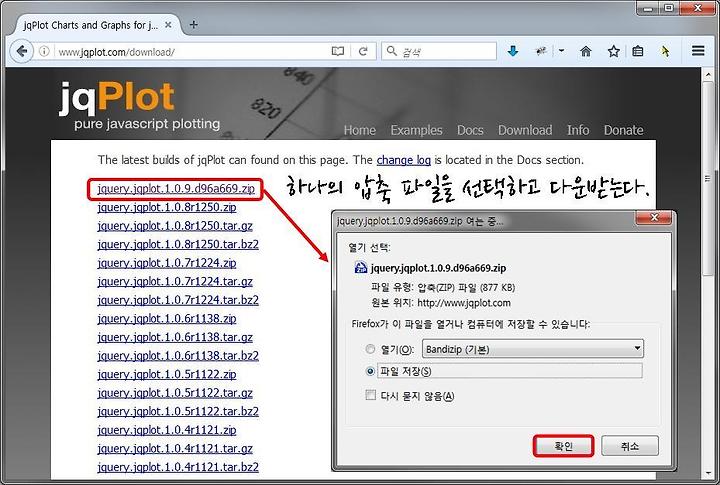
Task: Click scrollbar down arrow on page
Action: [x=708, y=473]
